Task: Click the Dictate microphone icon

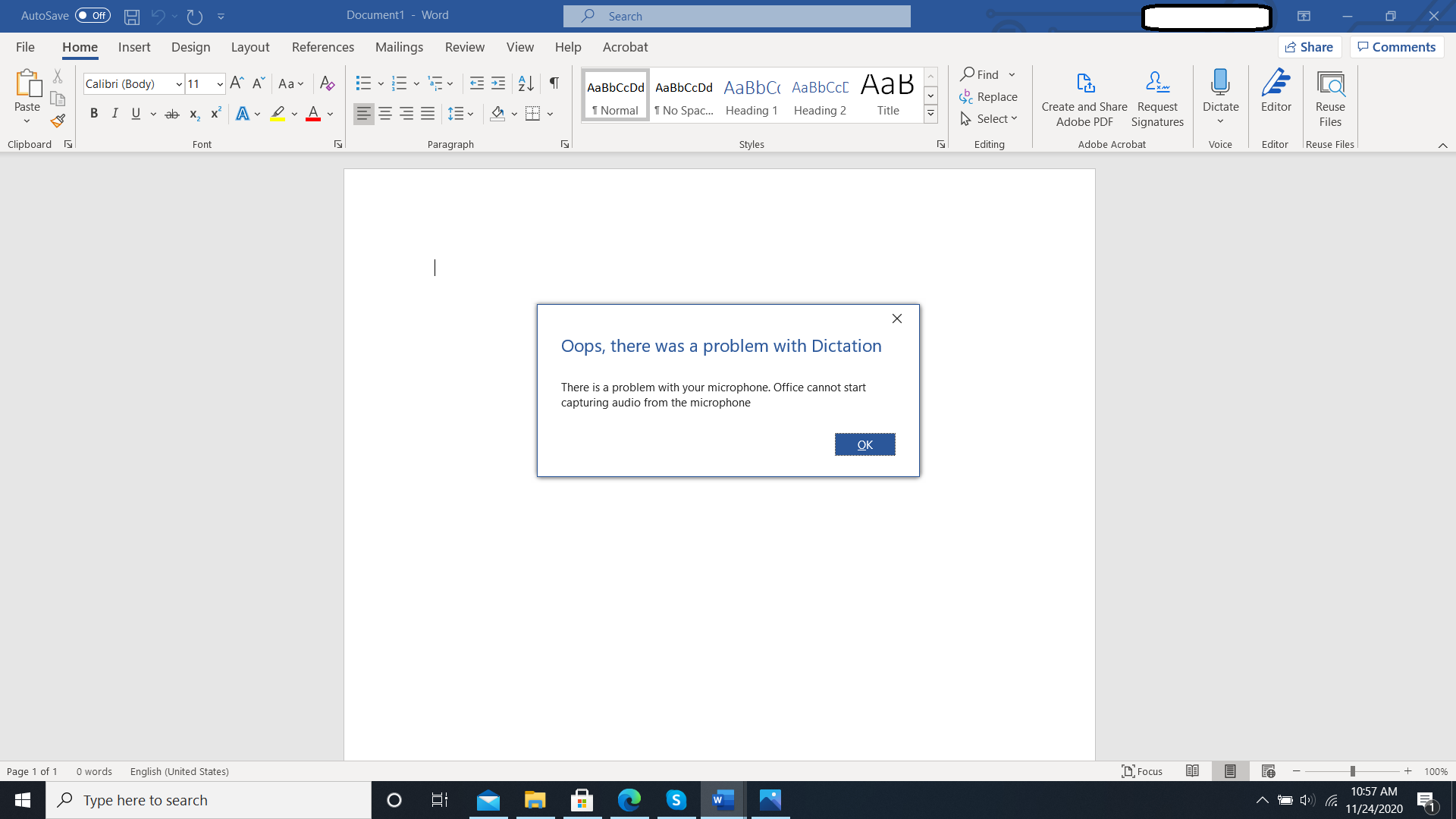Action: click(x=1220, y=82)
